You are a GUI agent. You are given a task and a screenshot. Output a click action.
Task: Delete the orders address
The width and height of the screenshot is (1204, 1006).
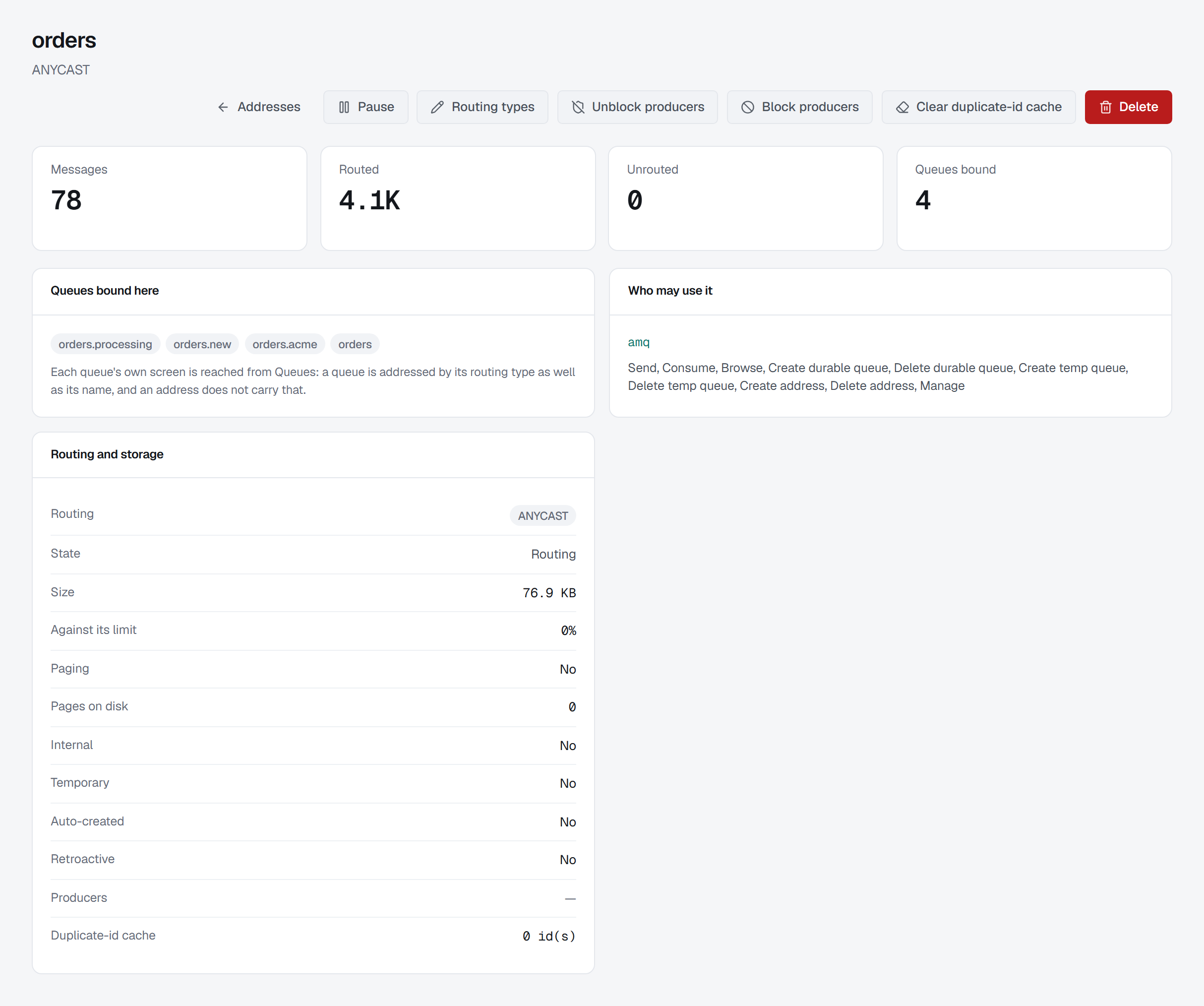tap(1128, 107)
